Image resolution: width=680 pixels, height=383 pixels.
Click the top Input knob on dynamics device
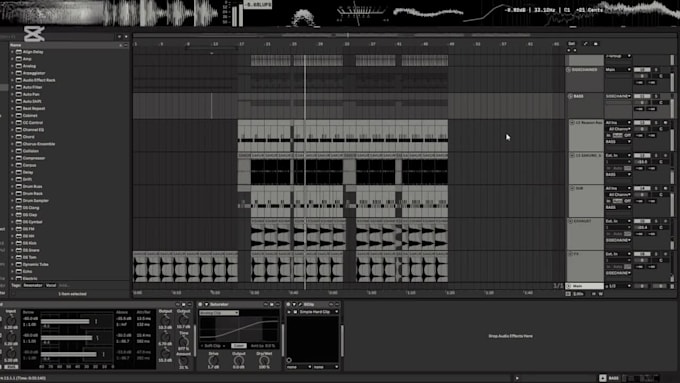pyautogui.click(x=11, y=321)
